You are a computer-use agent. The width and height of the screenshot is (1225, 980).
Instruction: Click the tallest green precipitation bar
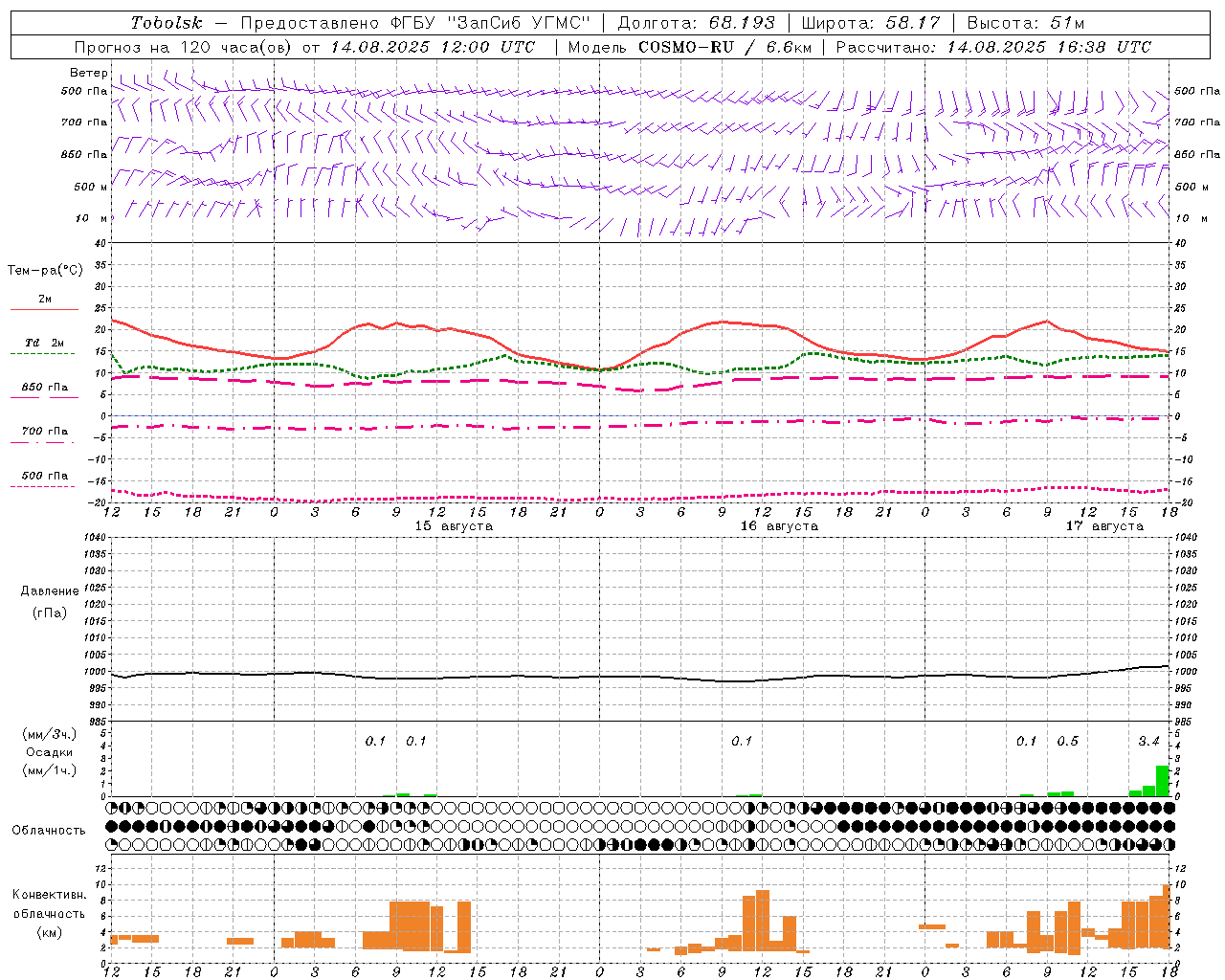coord(1163,781)
